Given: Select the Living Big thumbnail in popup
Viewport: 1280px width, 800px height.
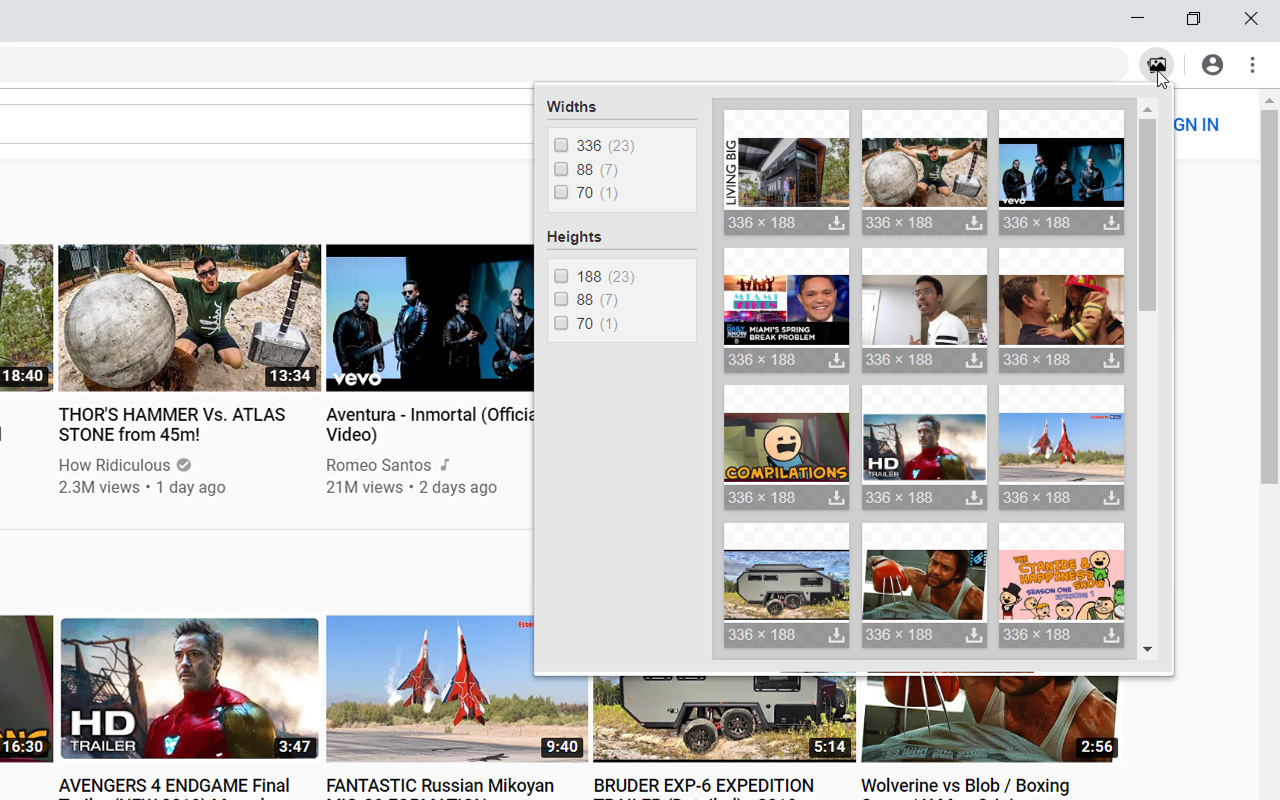Looking at the screenshot, I should click(786, 172).
